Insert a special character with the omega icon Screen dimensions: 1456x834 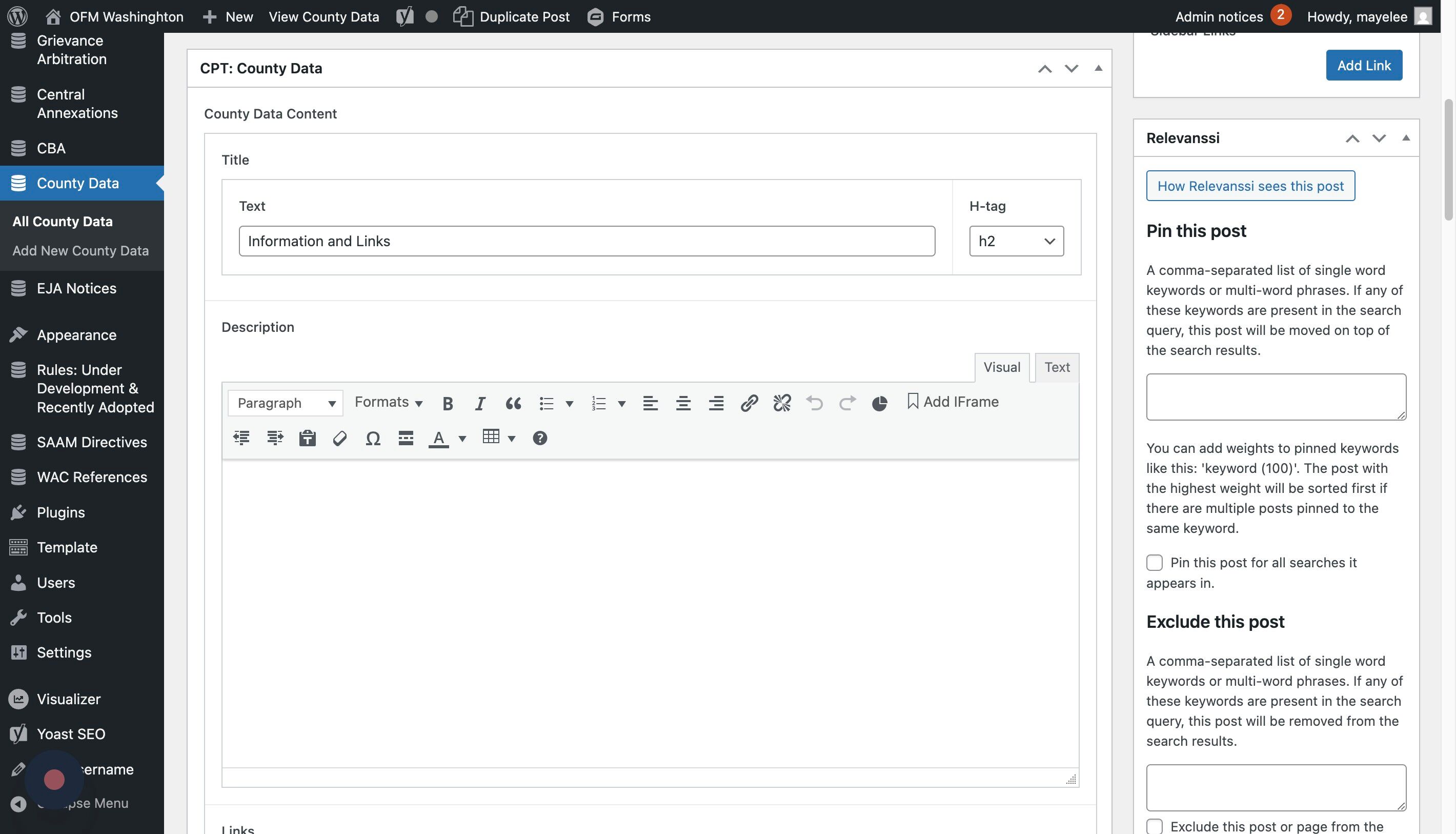point(373,439)
